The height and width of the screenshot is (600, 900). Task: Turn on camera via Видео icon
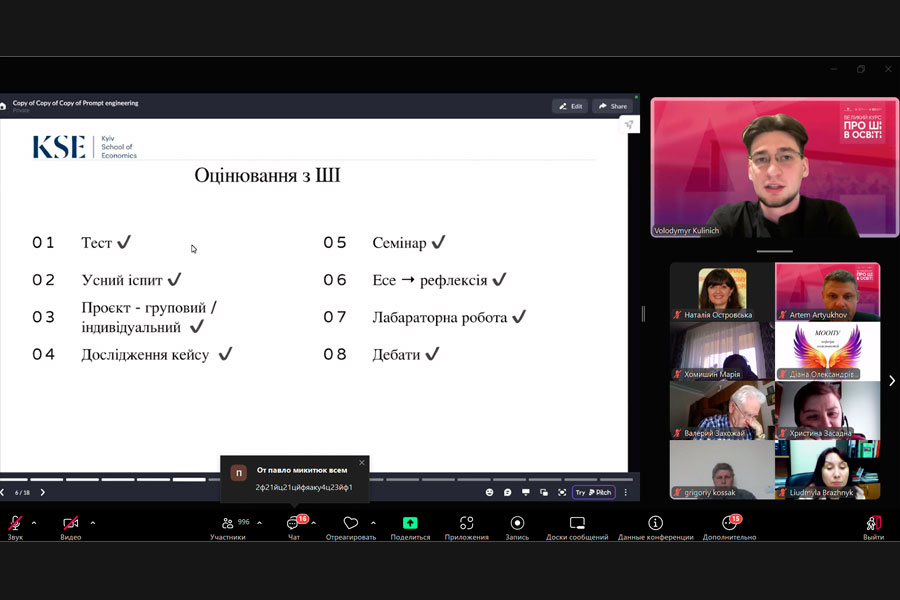71,523
